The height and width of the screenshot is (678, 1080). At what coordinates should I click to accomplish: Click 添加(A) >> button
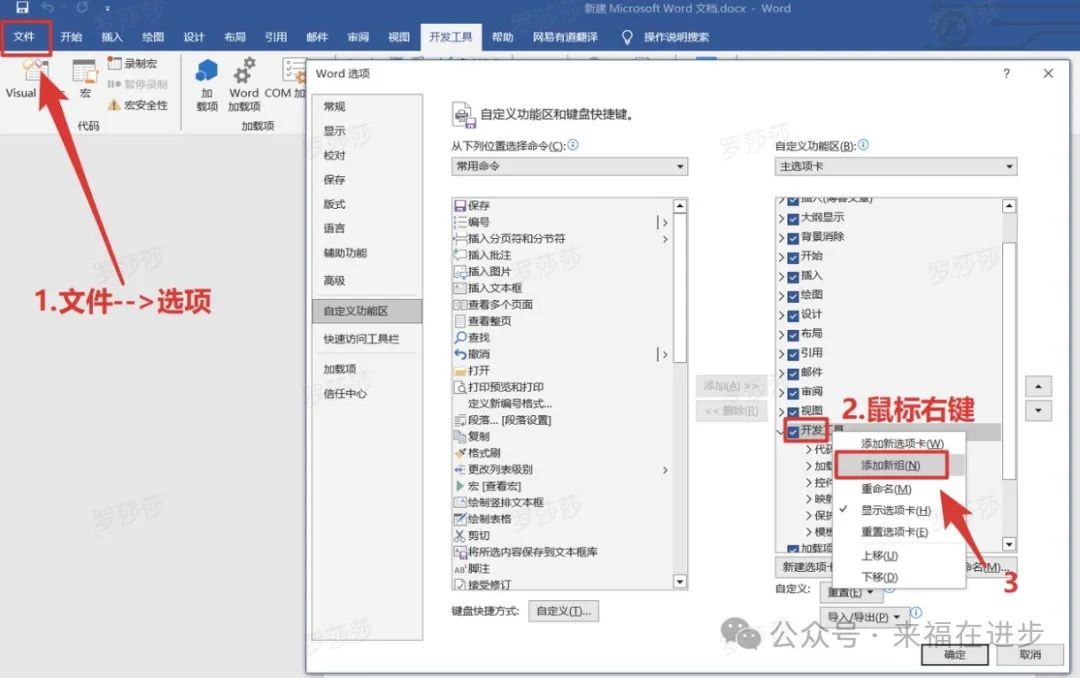pos(731,386)
